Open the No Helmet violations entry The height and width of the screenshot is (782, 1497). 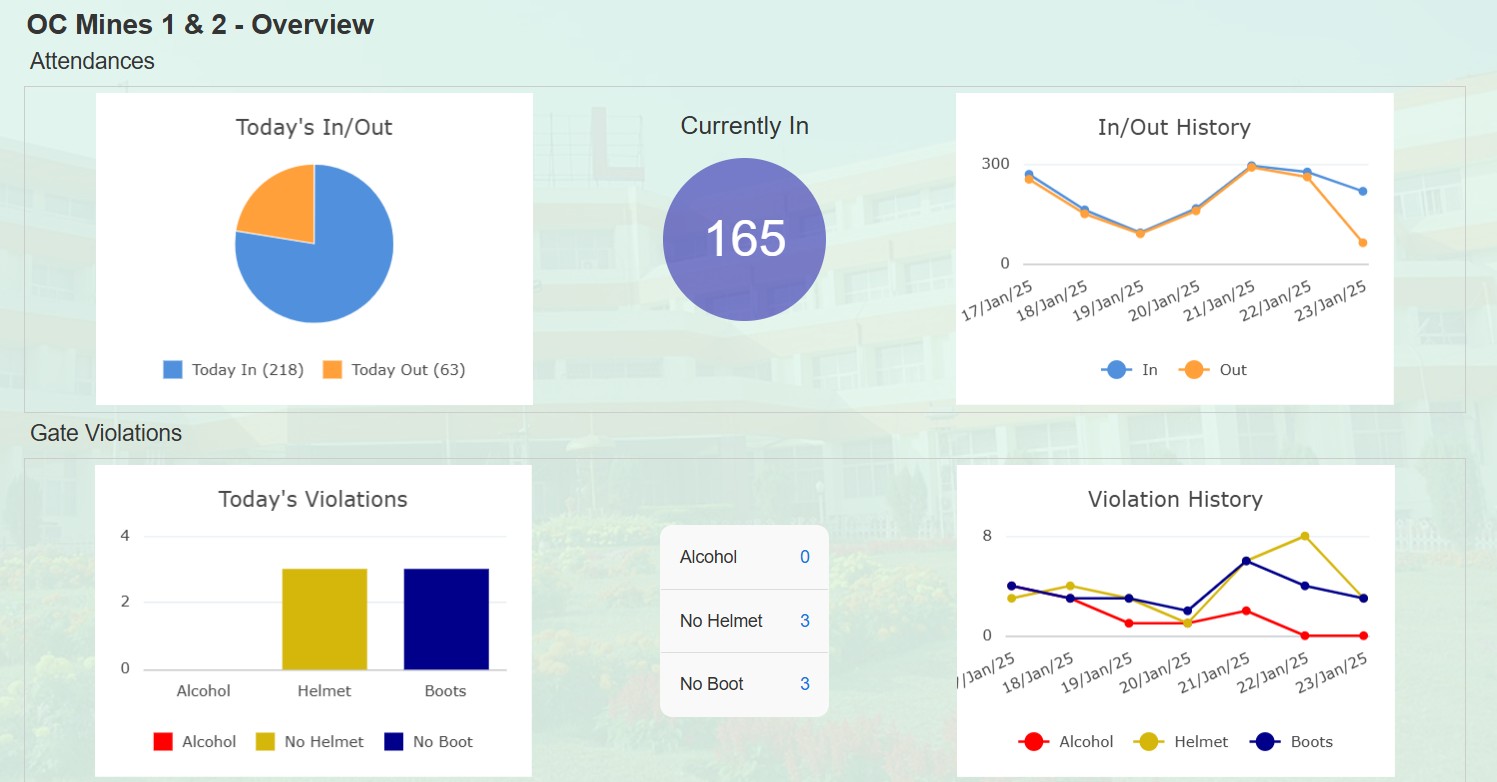[744, 620]
